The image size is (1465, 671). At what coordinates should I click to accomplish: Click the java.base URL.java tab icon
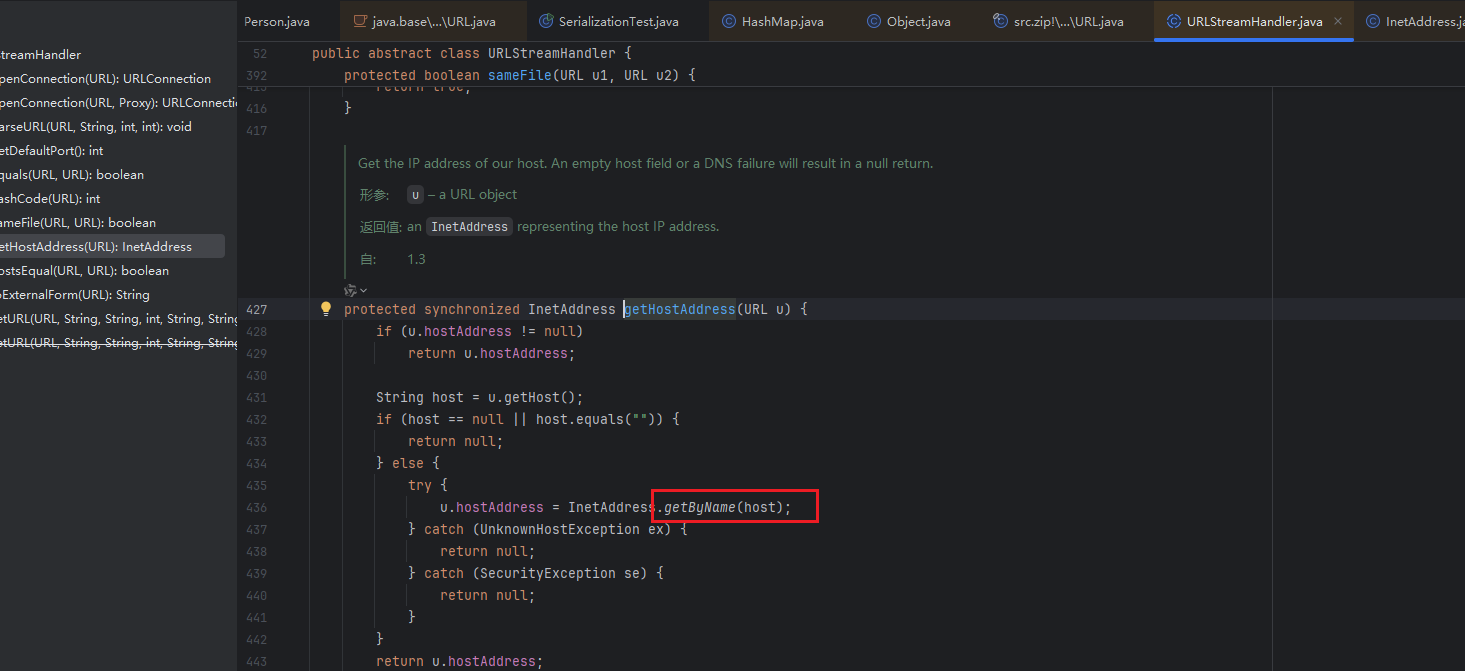coord(359,21)
